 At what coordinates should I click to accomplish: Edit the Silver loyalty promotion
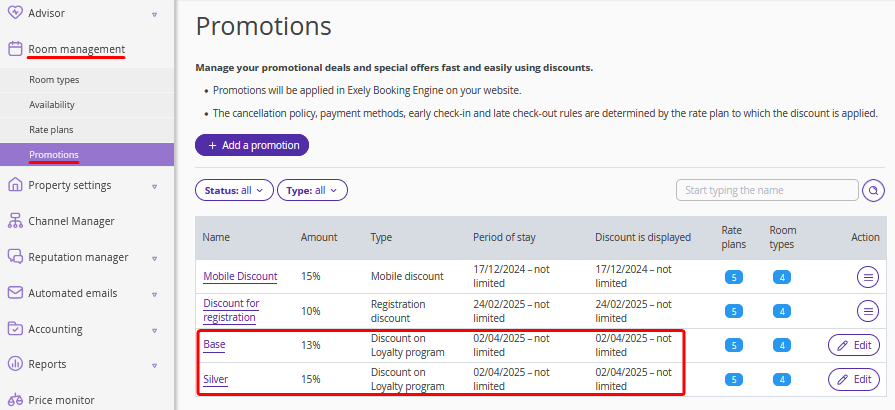pos(854,379)
